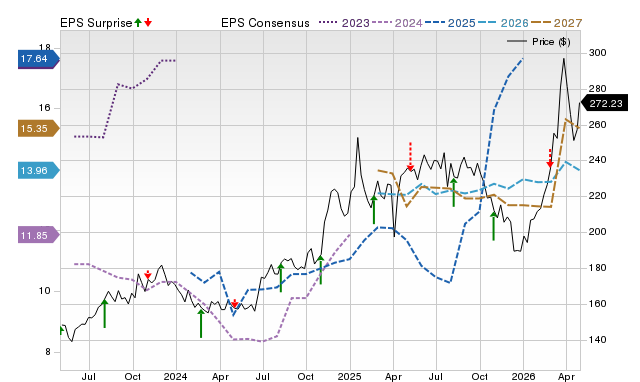The height and width of the screenshot is (382, 640).
Task: Click the 2024 x-axis label
Action: click(x=176, y=376)
